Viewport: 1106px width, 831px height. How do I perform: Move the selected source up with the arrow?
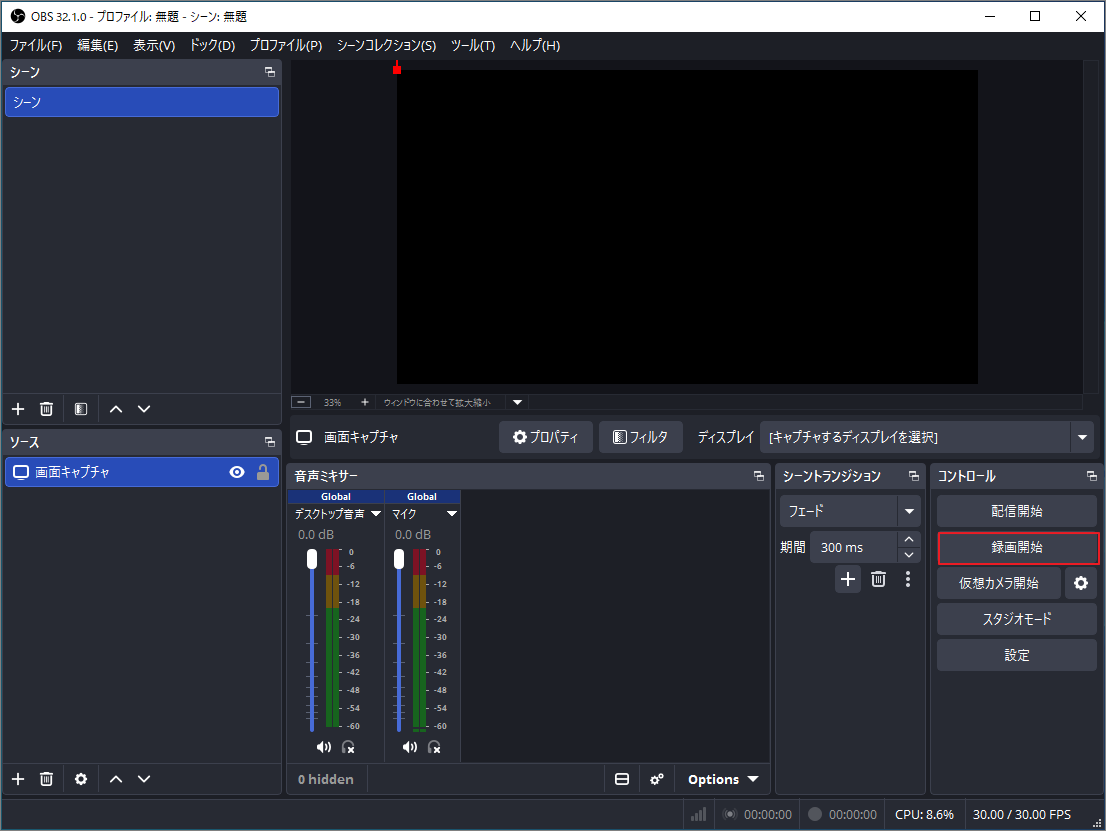coord(115,779)
